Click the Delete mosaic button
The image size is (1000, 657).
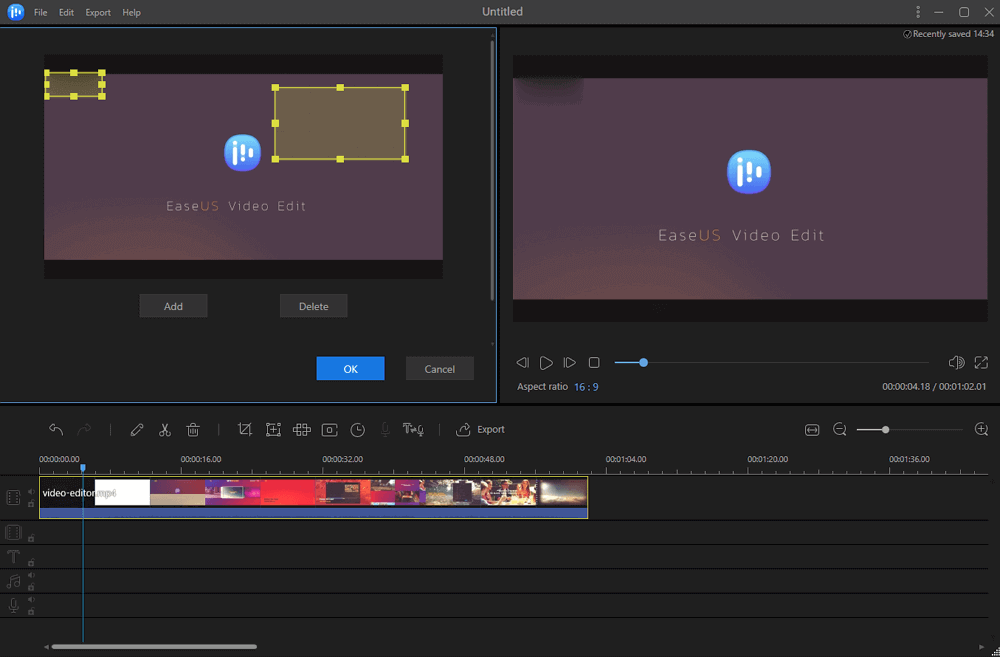tap(314, 306)
